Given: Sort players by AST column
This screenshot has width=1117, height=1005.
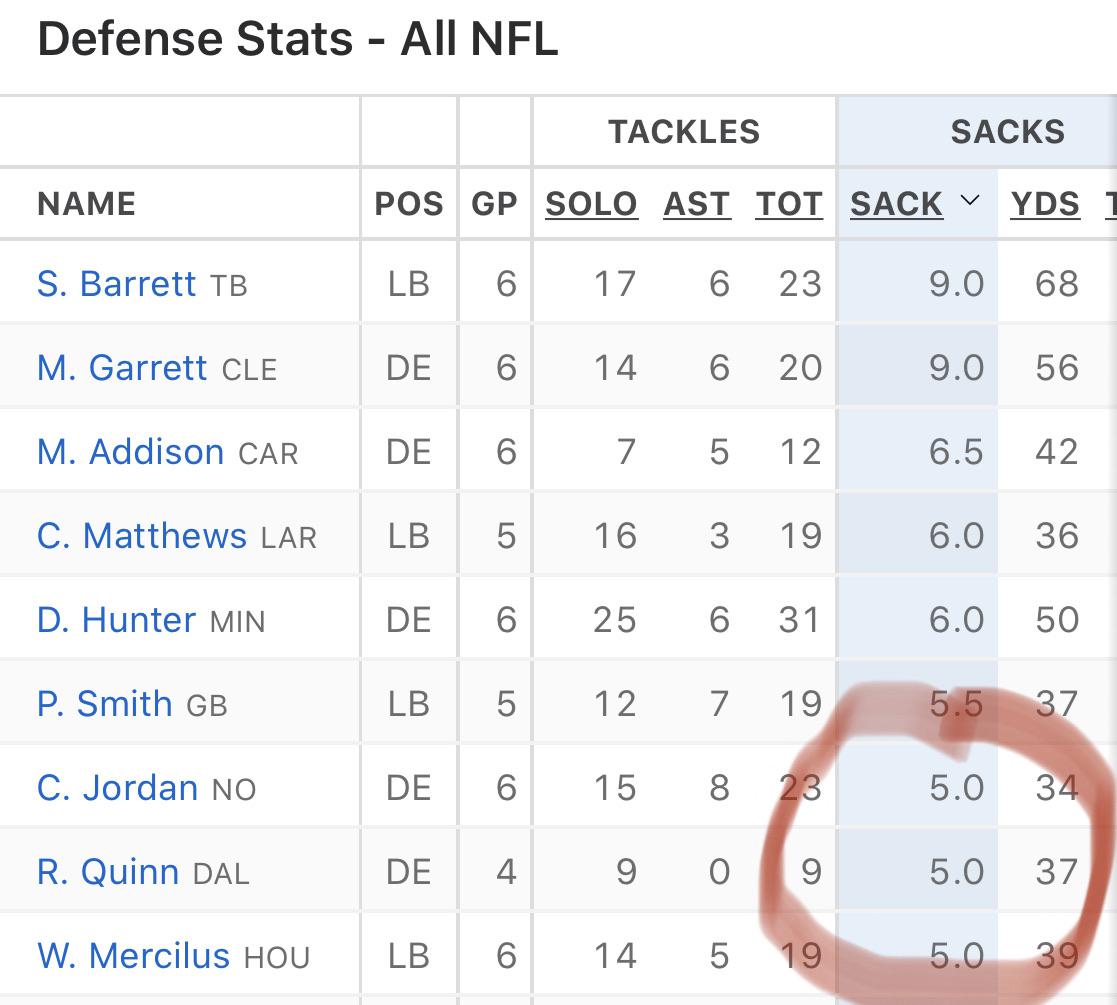Looking at the screenshot, I should (697, 203).
